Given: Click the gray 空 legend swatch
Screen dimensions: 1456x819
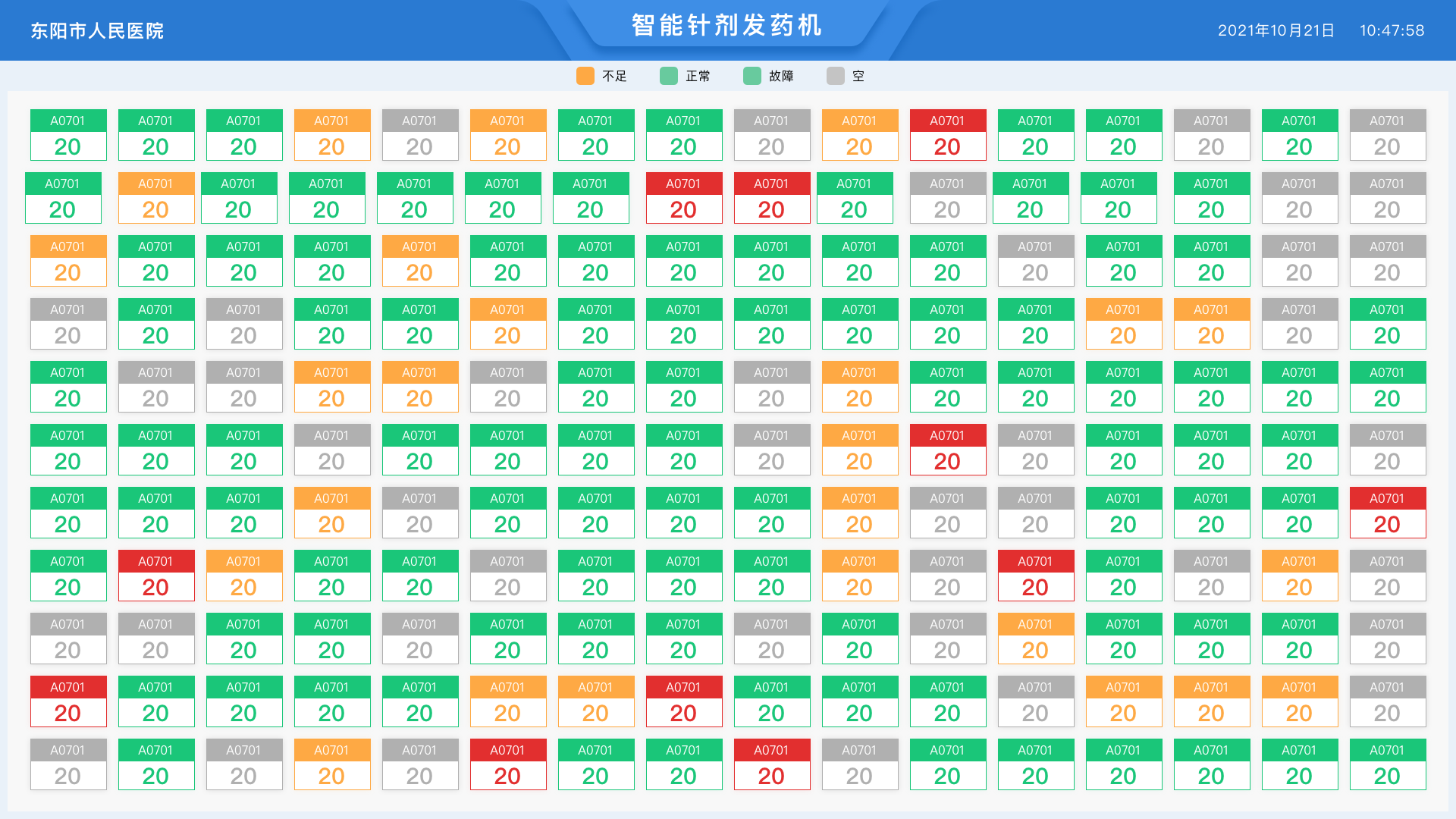Looking at the screenshot, I should click(835, 76).
